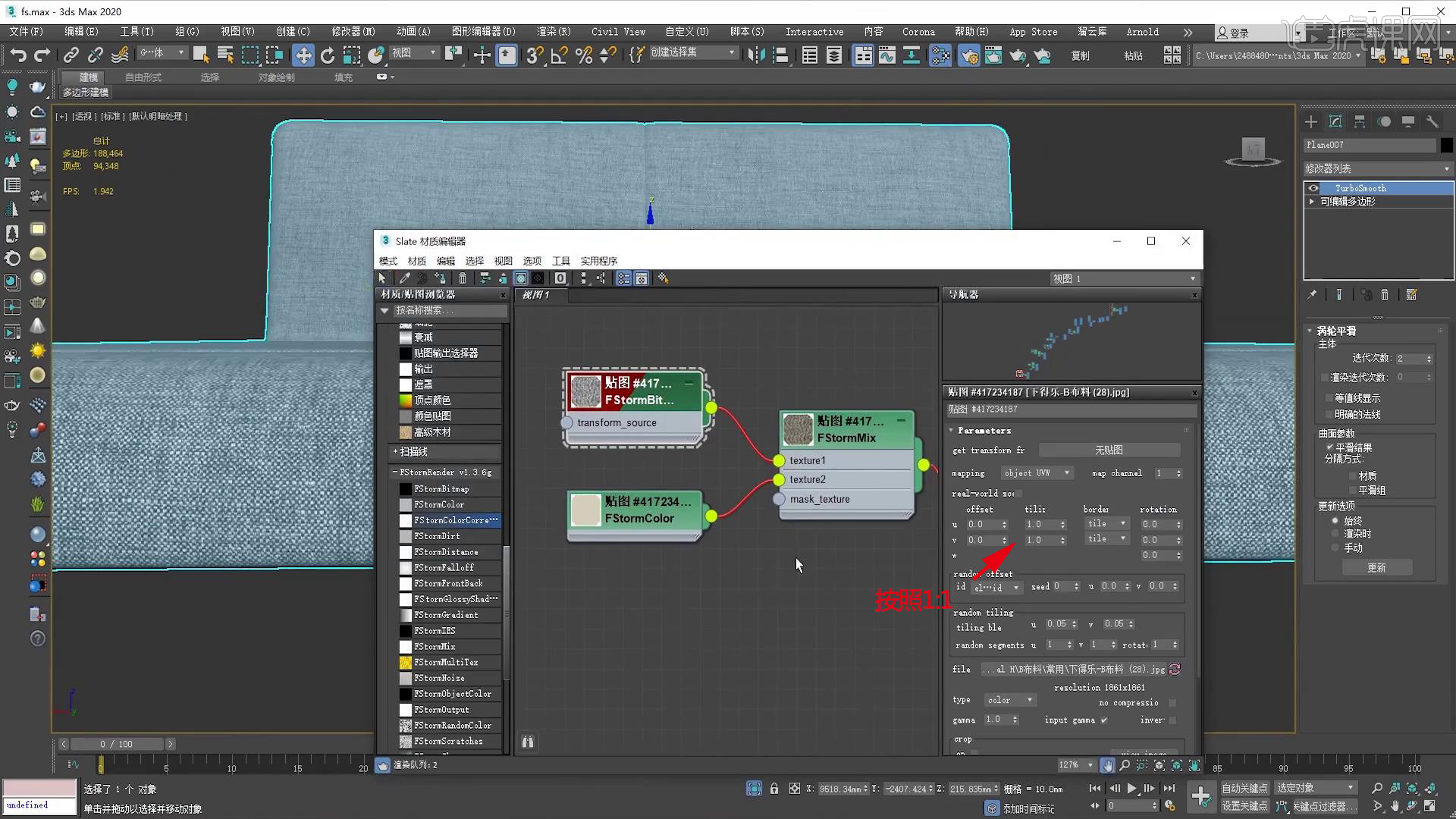Screen dimensions: 1456x819
Task: Open the type color dropdown
Action: [1009, 699]
